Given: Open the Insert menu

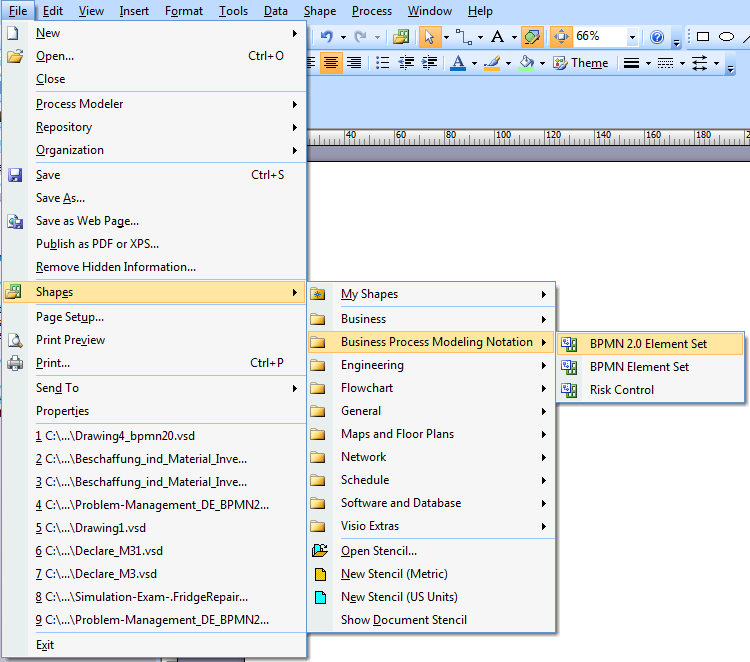Looking at the screenshot, I should (134, 11).
